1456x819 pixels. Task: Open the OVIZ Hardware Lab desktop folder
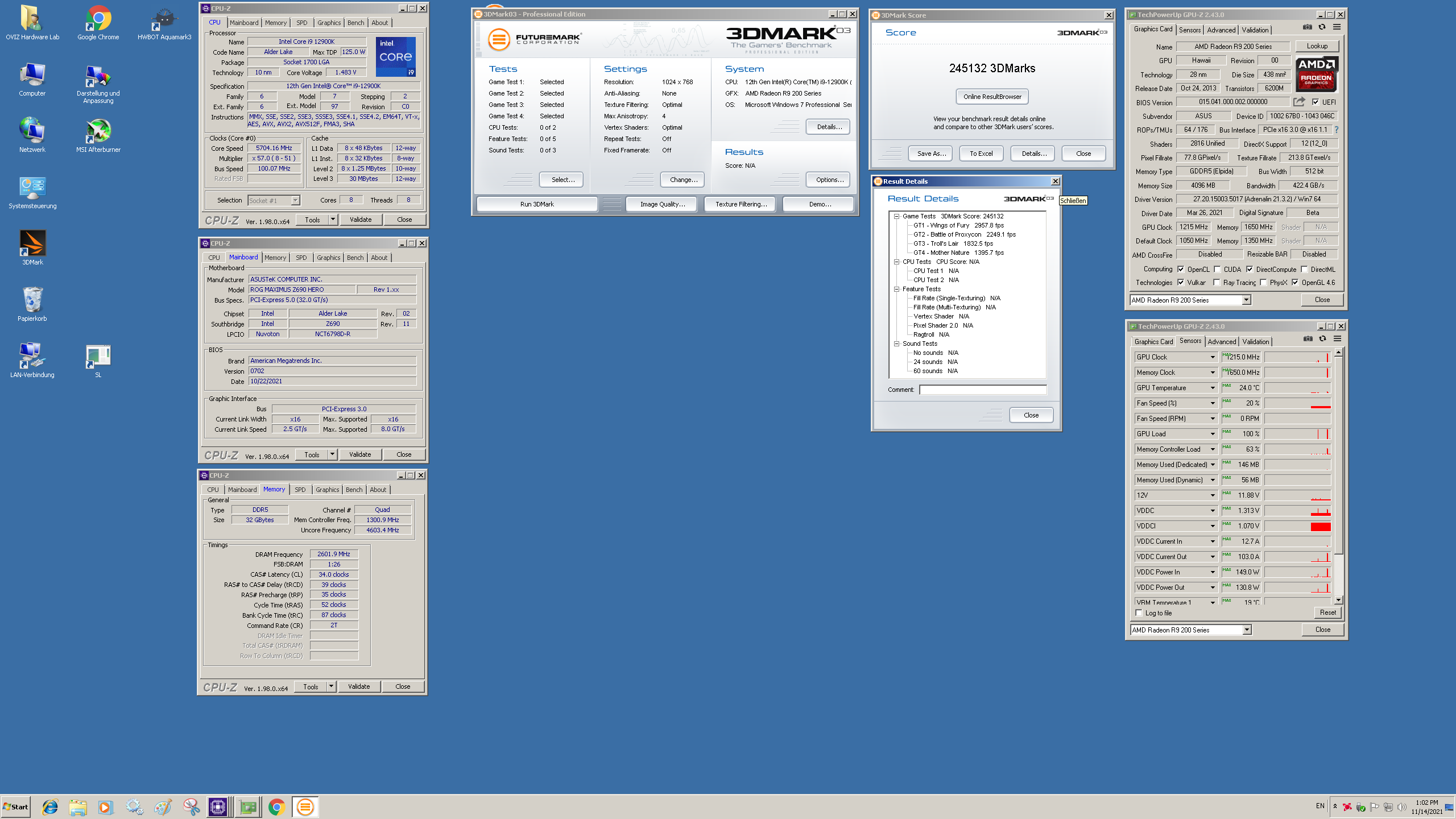(x=32, y=23)
